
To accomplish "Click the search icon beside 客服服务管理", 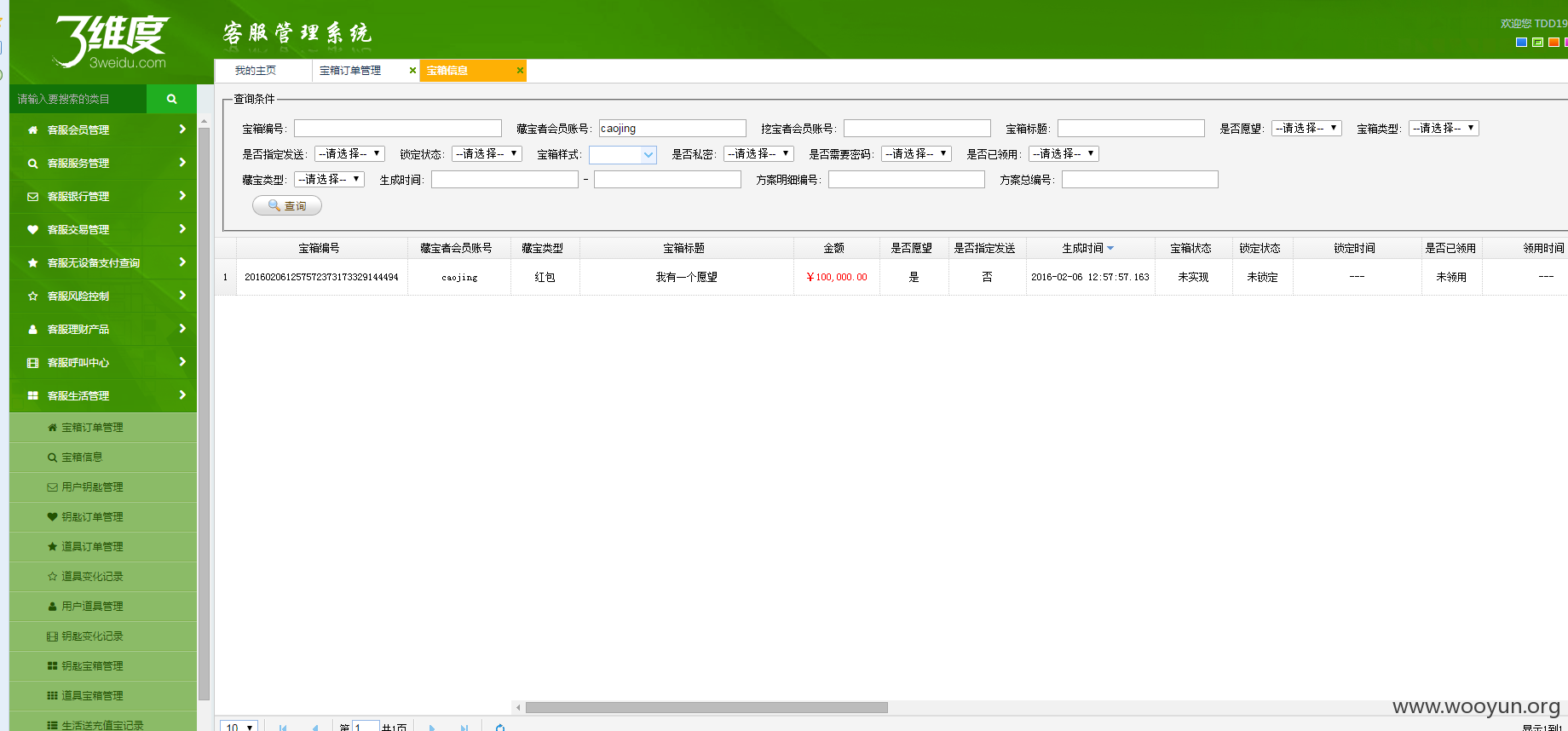I will point(32,163).
